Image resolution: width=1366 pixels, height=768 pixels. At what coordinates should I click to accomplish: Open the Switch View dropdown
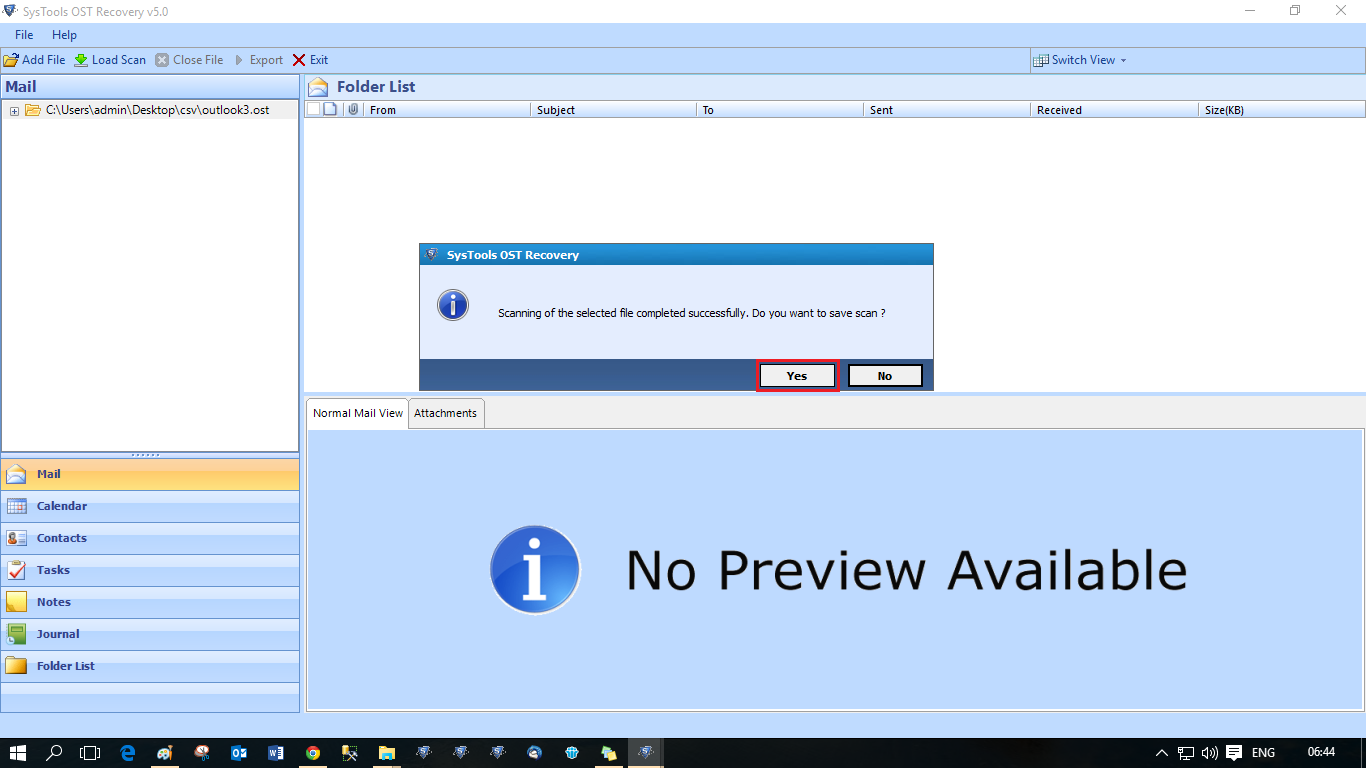1080,60
